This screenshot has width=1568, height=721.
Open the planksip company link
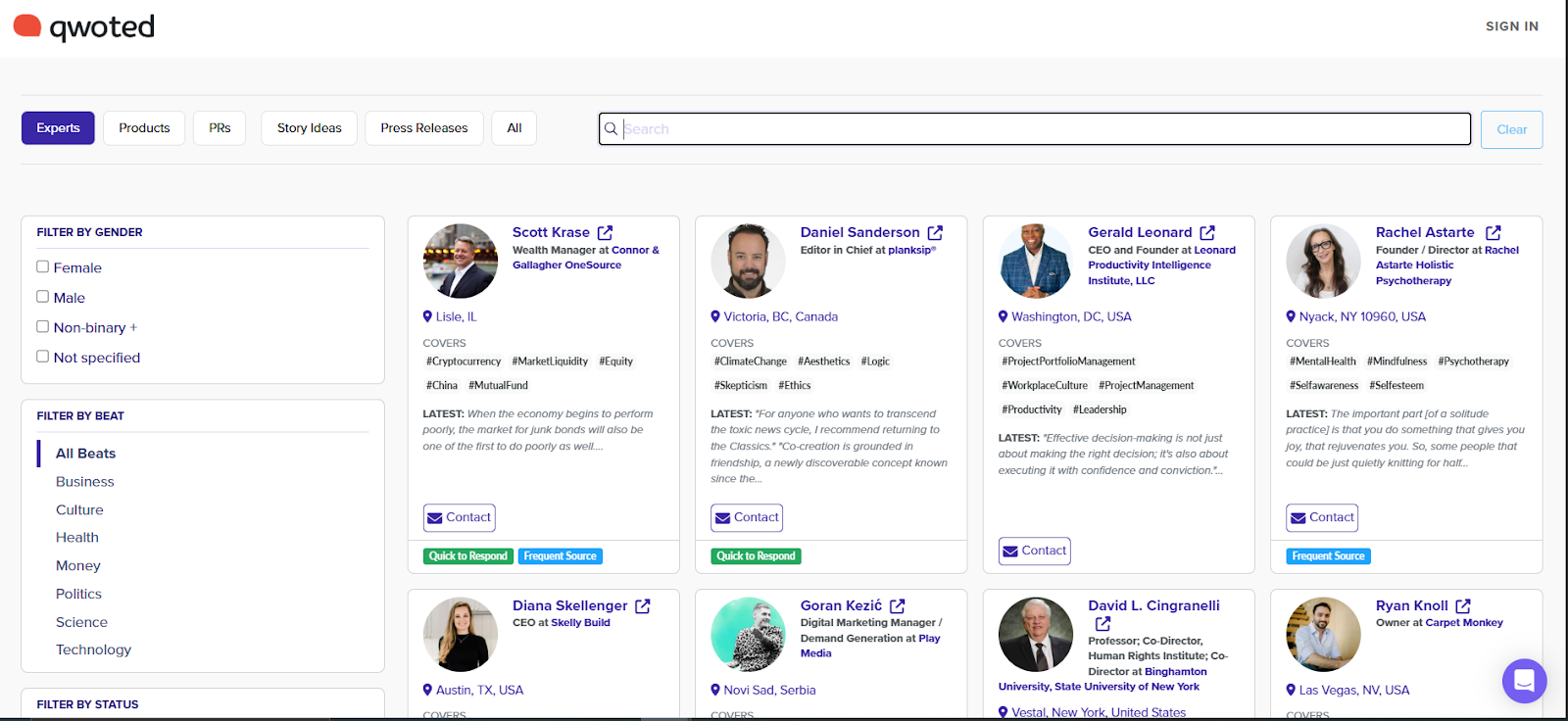[912, 250]
